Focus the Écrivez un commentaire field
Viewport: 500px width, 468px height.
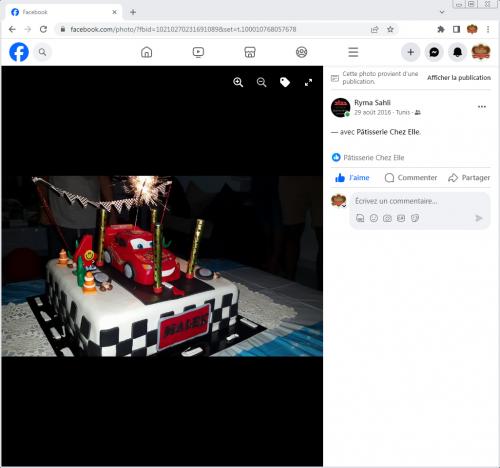(x=420, y=201)
